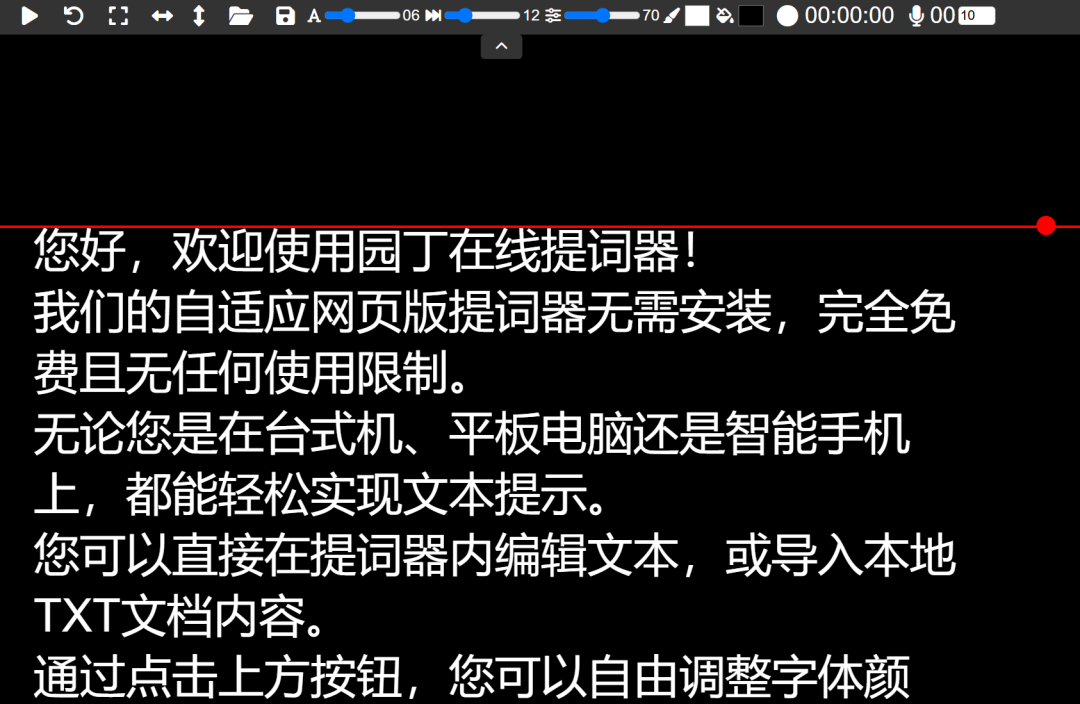Screen dimensions: 1080x704
Task: Toggle the font size adjuster labeled A
Action: tap(313, 15)
